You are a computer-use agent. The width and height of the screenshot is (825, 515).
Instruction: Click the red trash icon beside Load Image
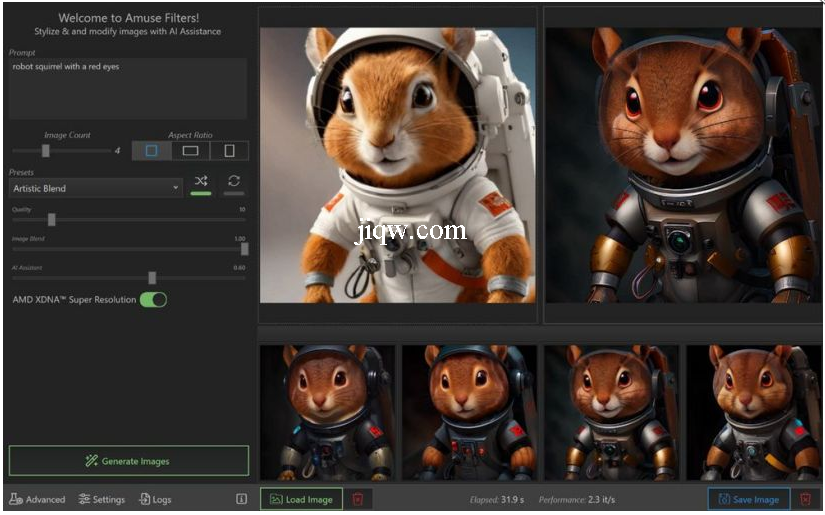click(358, 498)
